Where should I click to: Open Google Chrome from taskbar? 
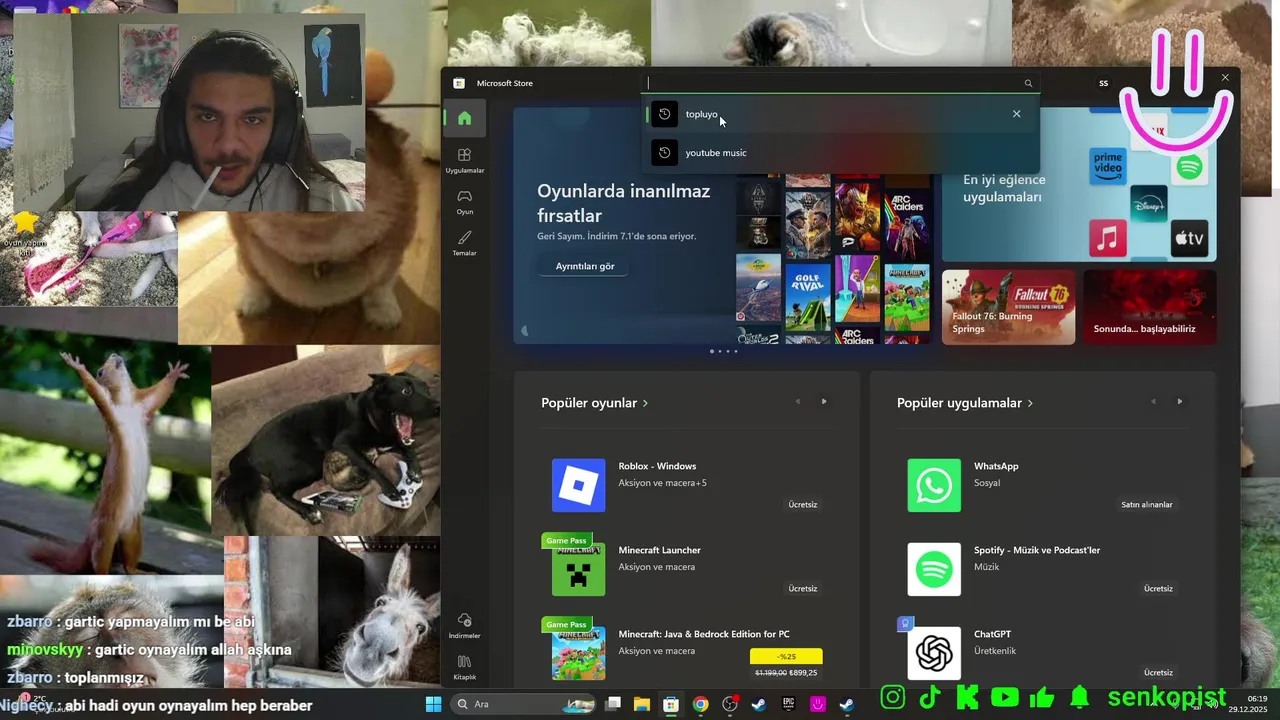[x=700, y=704]
